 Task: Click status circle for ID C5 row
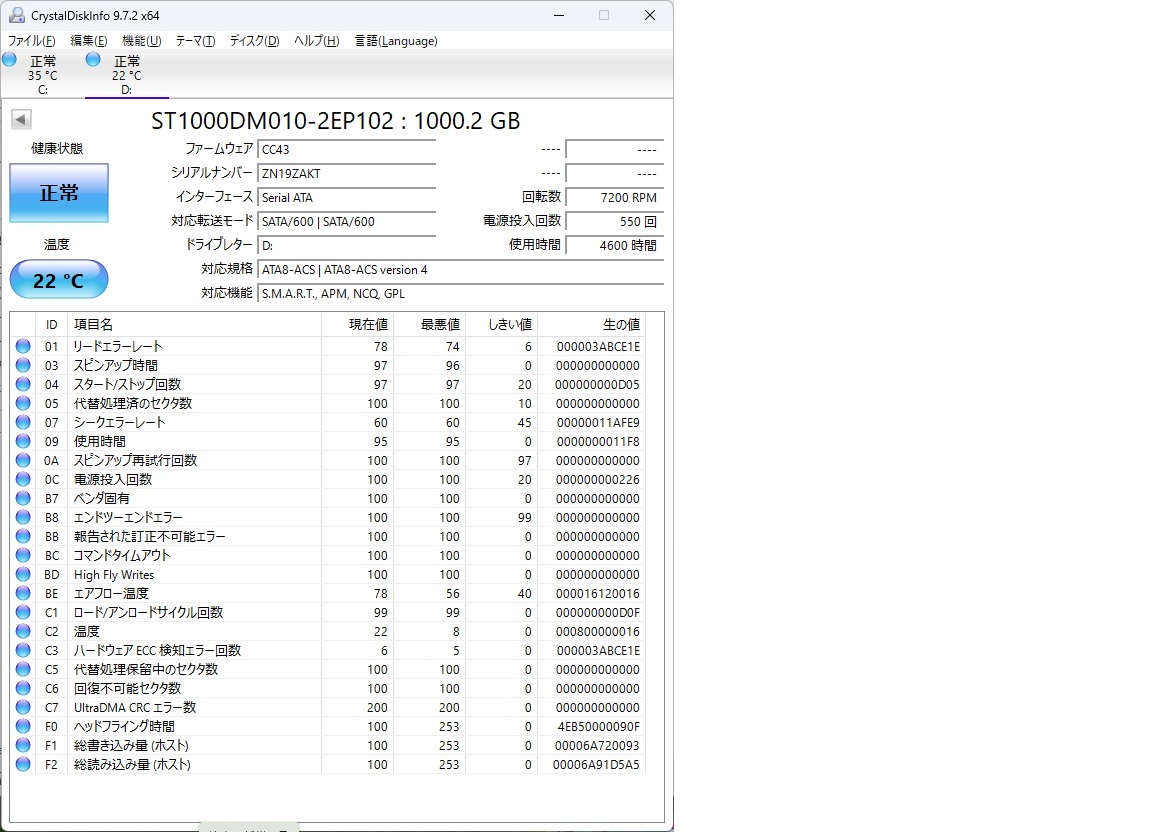point(24,670)
